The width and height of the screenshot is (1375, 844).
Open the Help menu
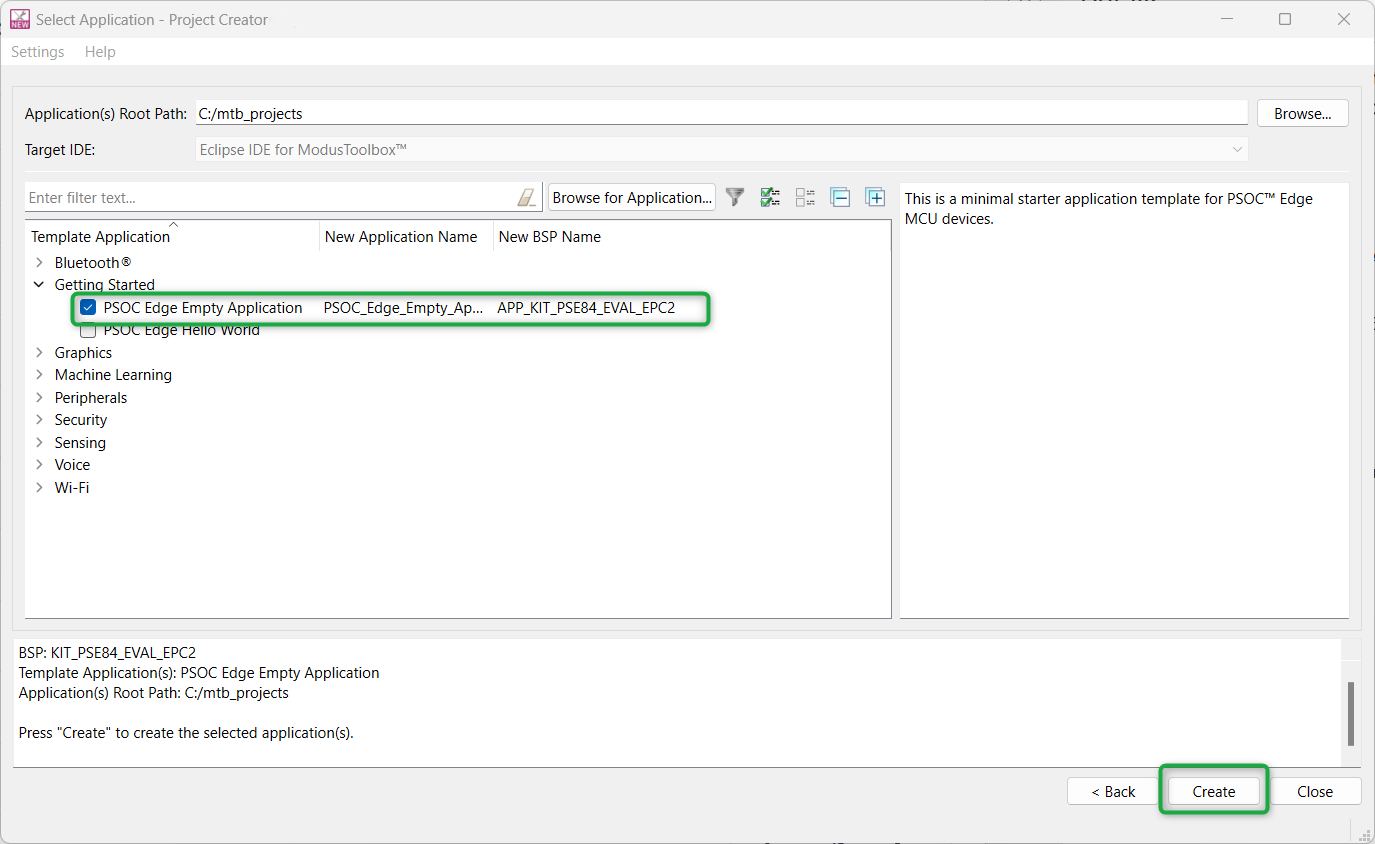(100, 52)
